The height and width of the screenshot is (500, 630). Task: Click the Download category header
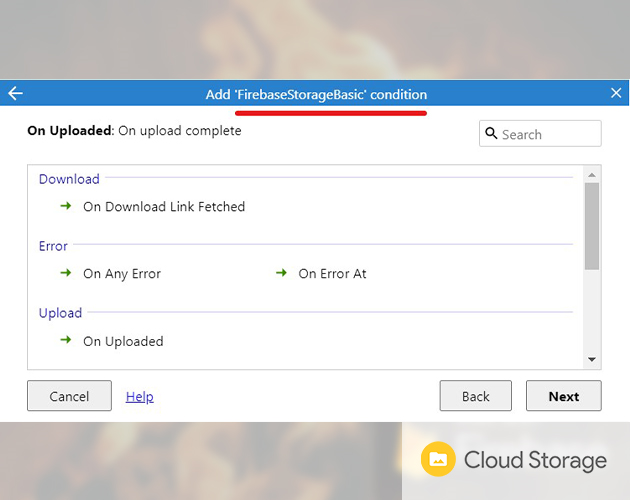click(x=69, y=179)
